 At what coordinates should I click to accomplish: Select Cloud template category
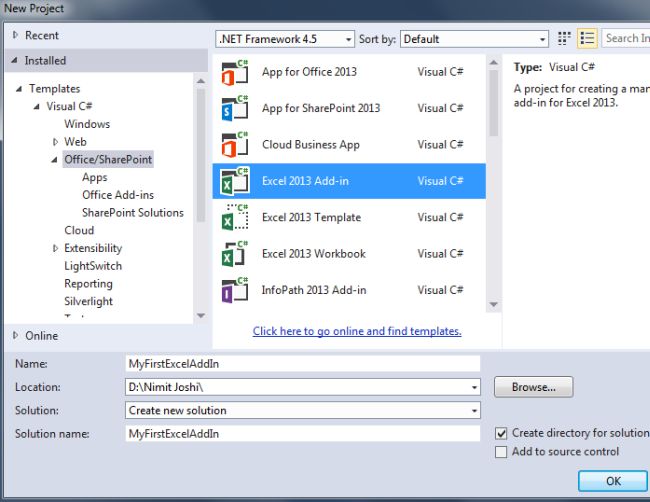pyautogui.click(x=79, y=230)
